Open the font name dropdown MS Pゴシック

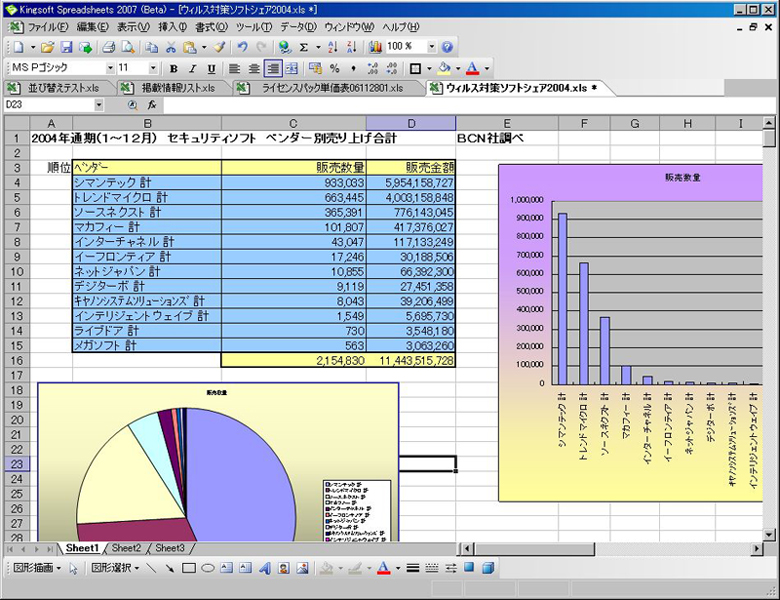click(x=110, y=68)
